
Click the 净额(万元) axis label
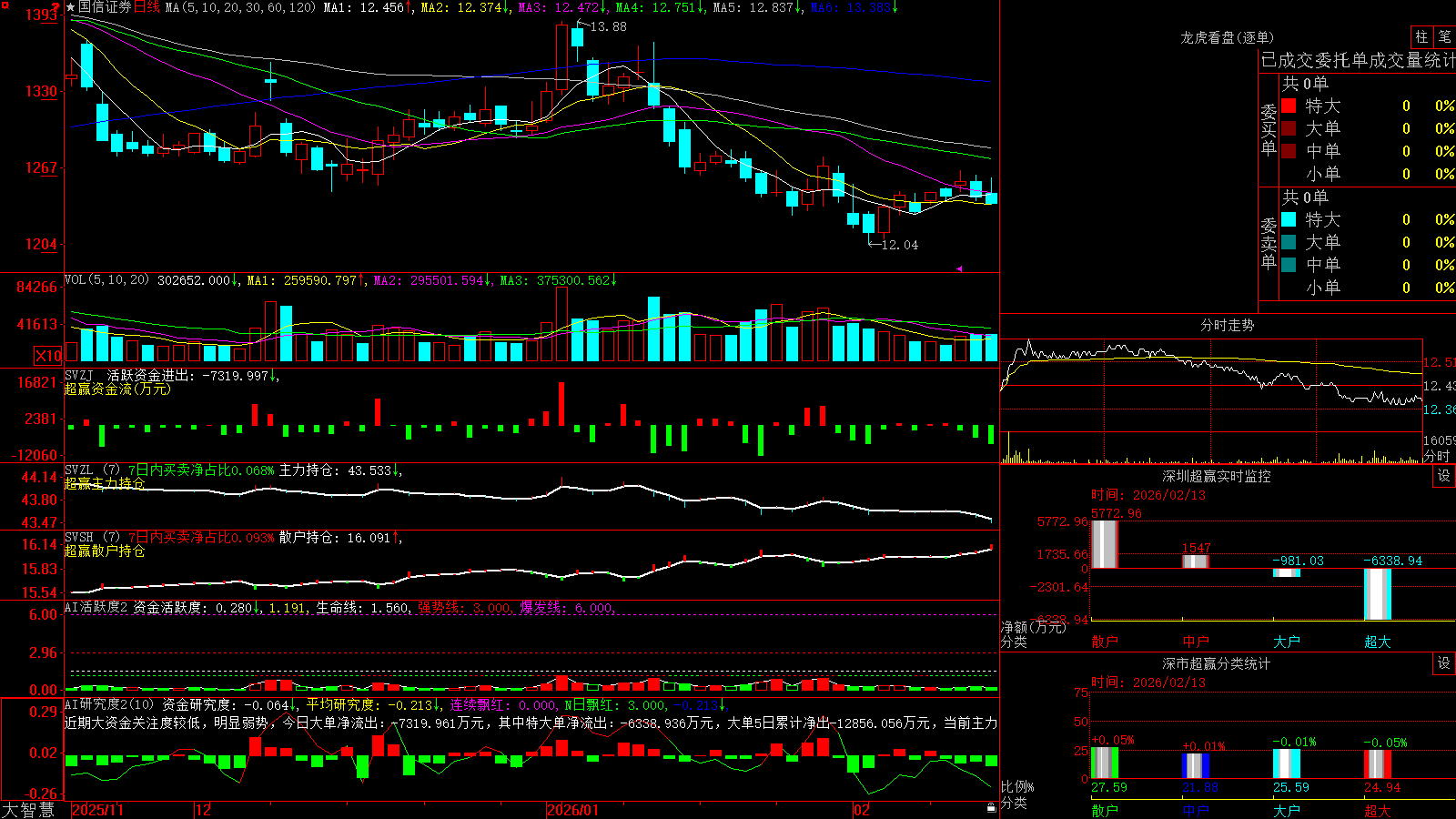coord(1033,627)
